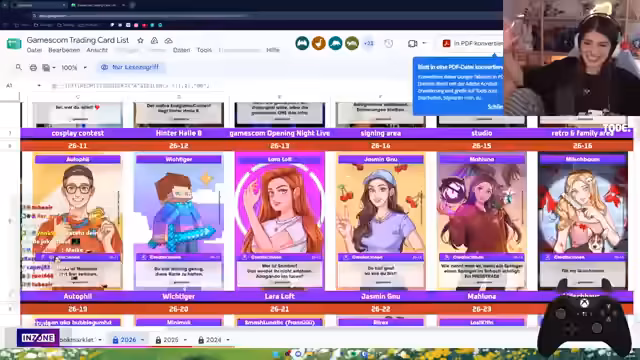640x360 pixels.
Task: Expand the 100% zoom dropdown
Action: (x=85, y=67)
